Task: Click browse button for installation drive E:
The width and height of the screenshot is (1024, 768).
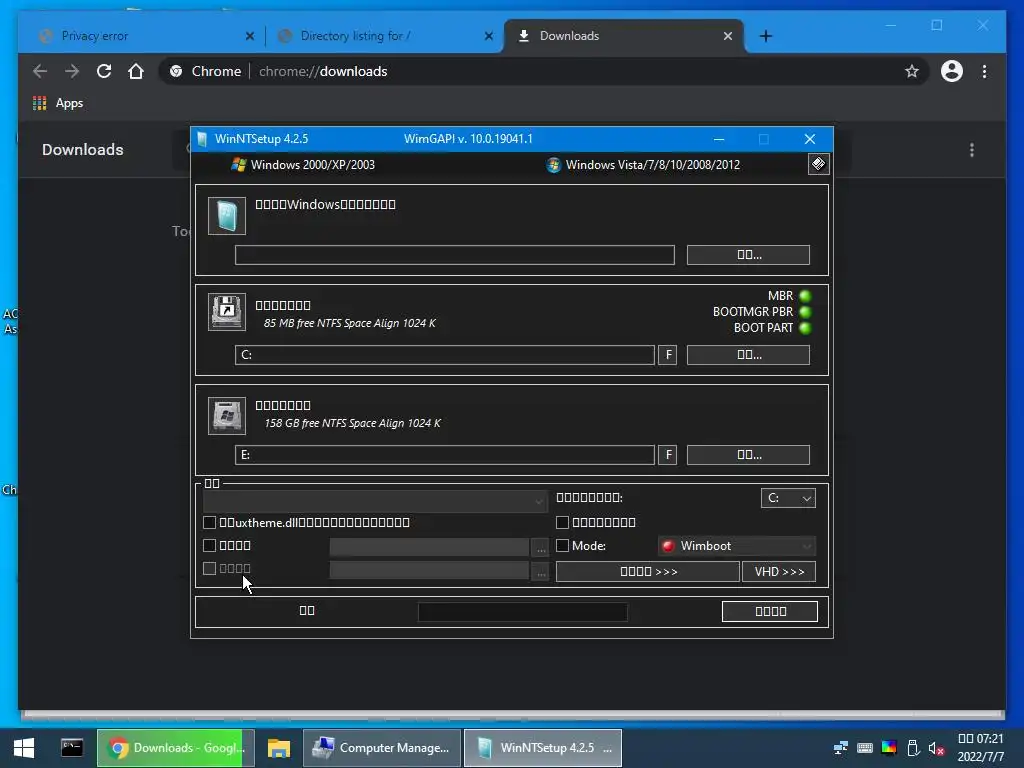Action: click(x=748, y=455)
